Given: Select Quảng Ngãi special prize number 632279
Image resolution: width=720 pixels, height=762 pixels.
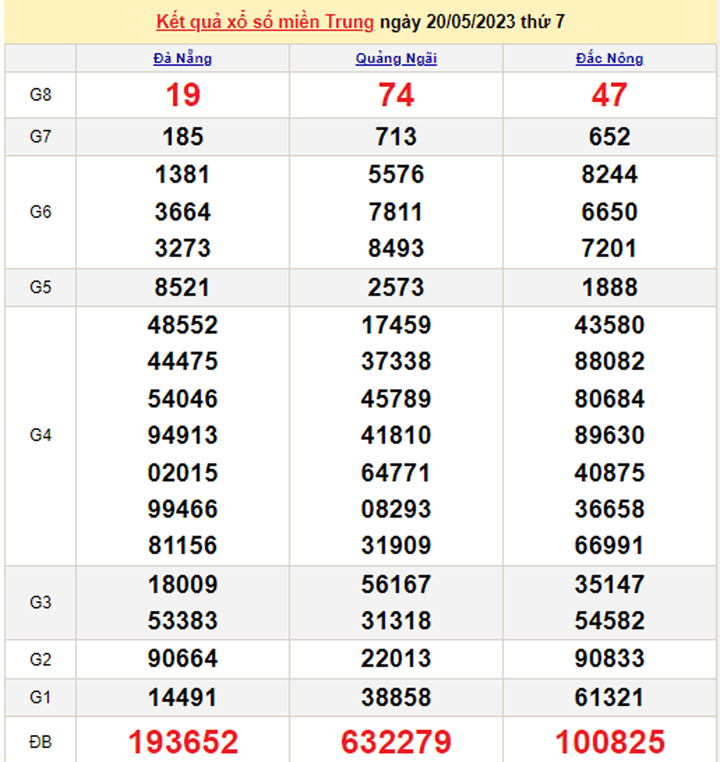Looking at the screenshot, I should [x=396, y=741].
